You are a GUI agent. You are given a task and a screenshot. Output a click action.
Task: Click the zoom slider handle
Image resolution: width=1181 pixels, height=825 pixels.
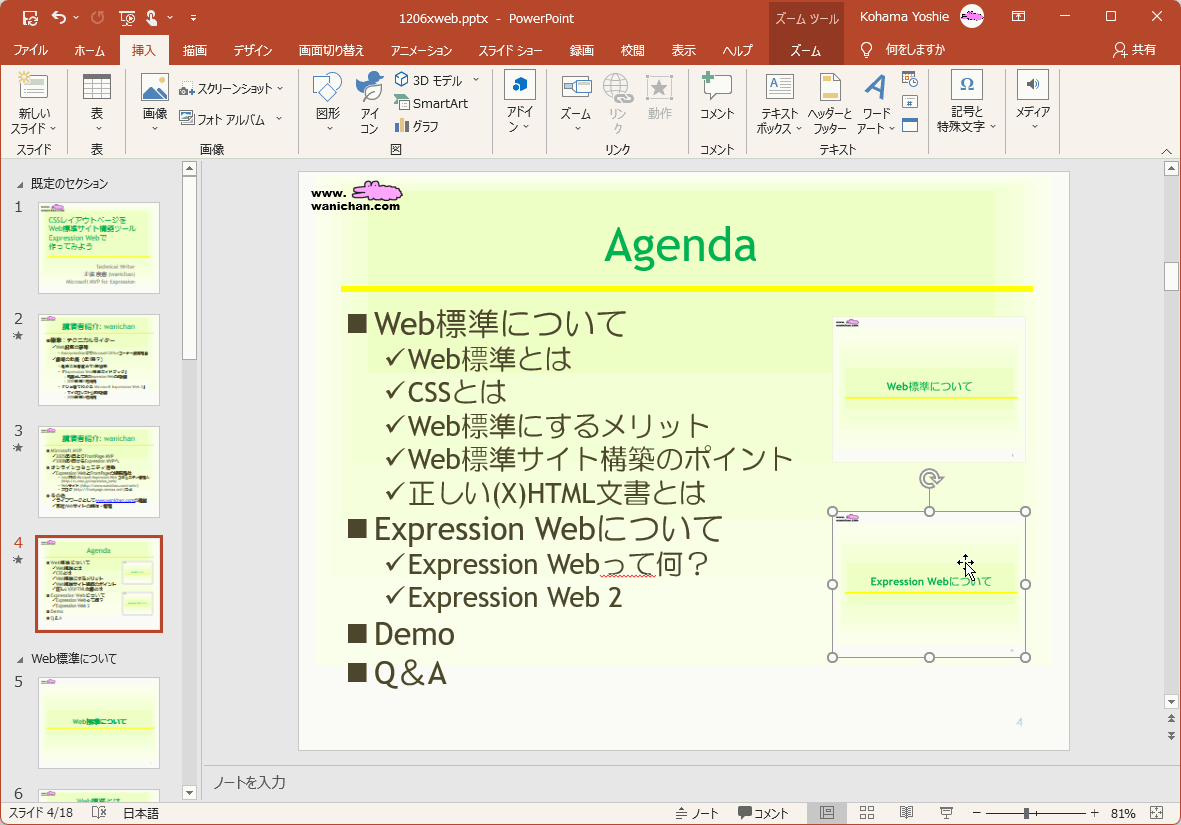point(1027,813)
